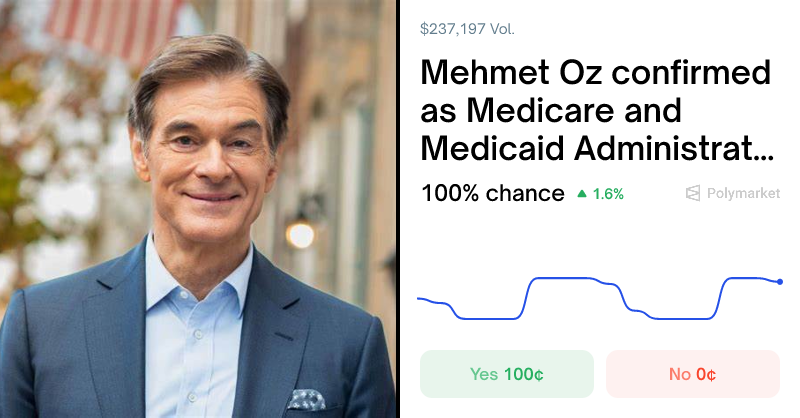The image size is (800, 418).
Task: Click the left starting point of the chart line
Action: pos(419,298)
